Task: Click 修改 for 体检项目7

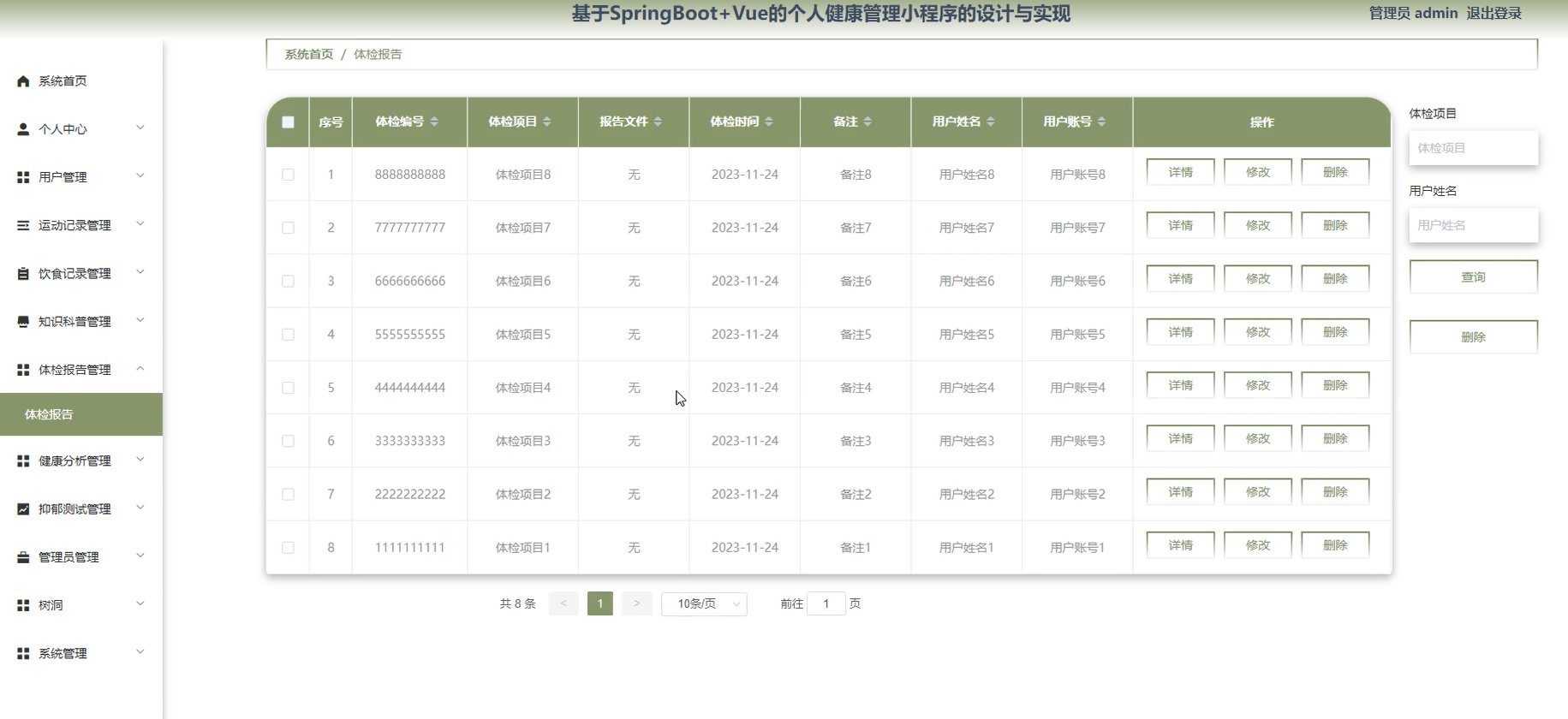Action: (1258, 225)
